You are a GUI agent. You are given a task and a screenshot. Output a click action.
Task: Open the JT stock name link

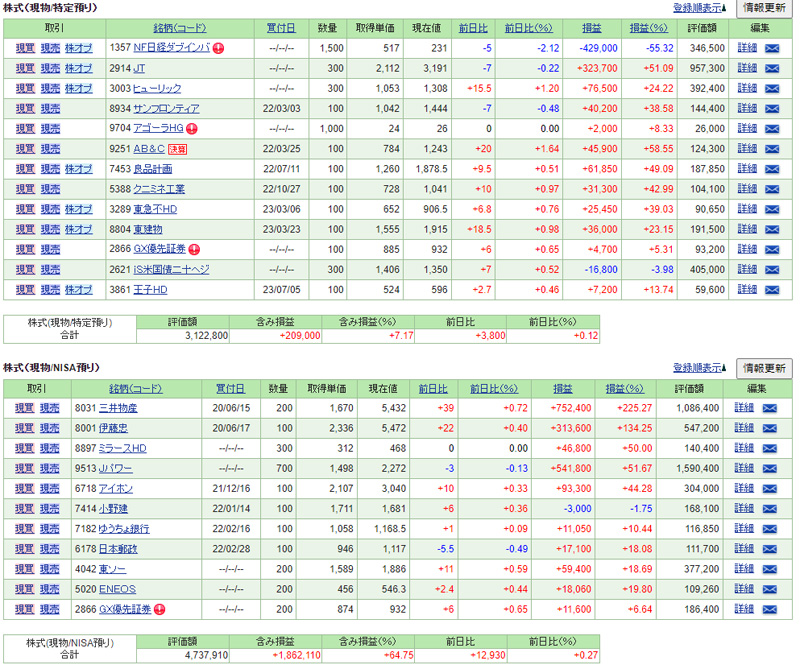(139, 68)
